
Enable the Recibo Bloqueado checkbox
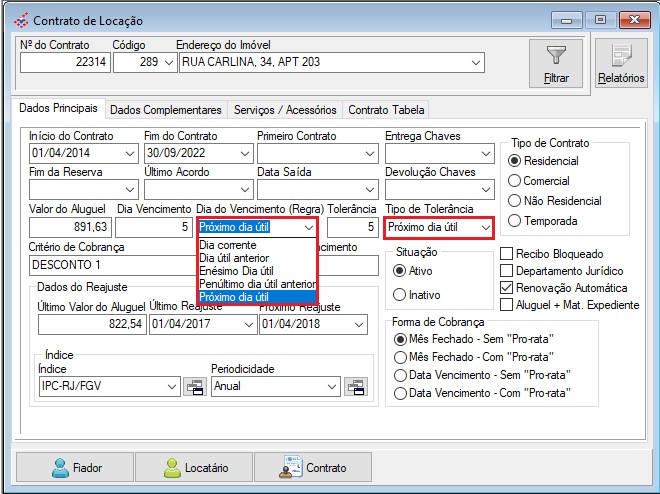click(x=507, y=254)
